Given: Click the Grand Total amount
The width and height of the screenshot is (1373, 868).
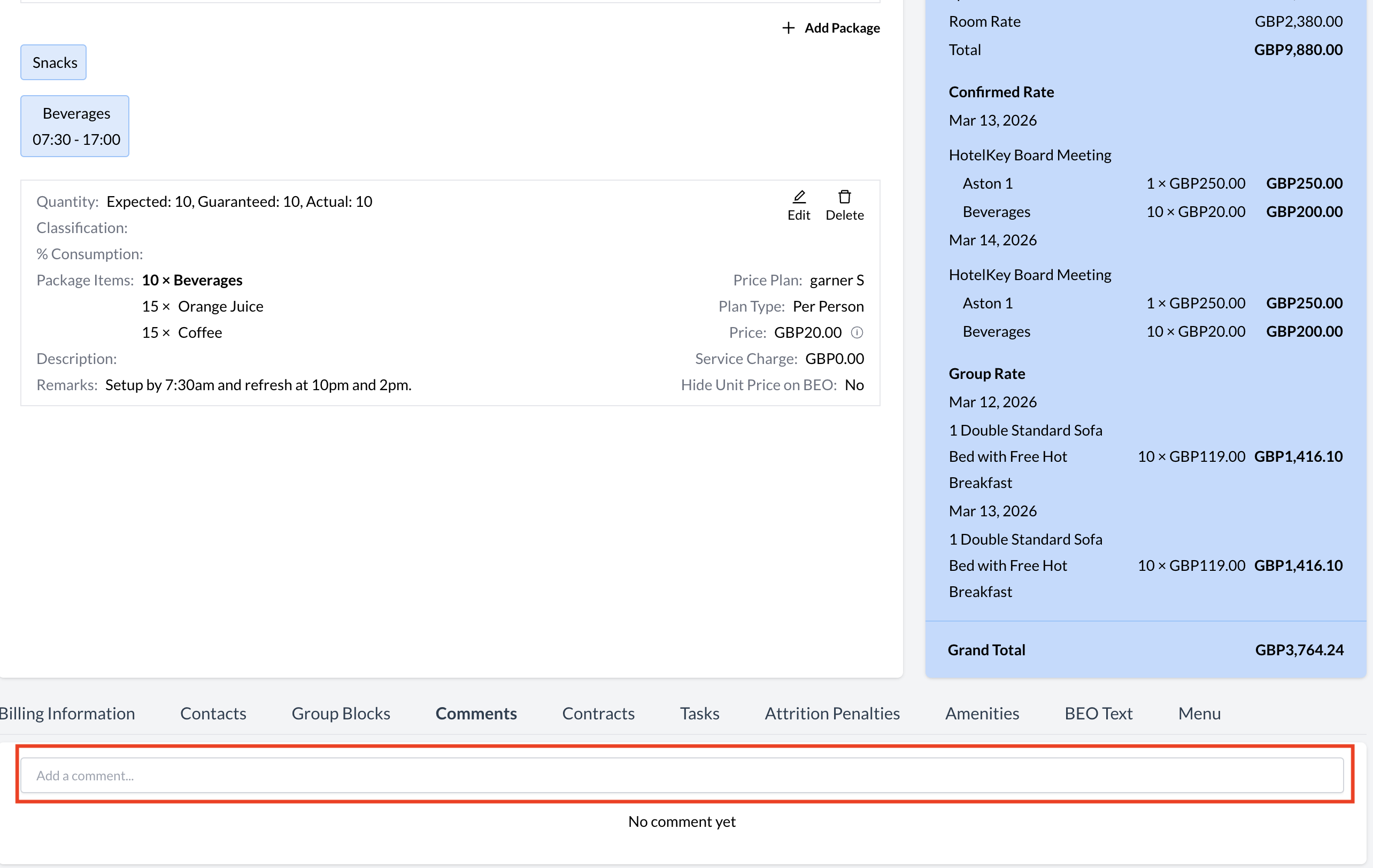Looking at the screenshot, I should pyautogui.click(x=1299, y=650).
